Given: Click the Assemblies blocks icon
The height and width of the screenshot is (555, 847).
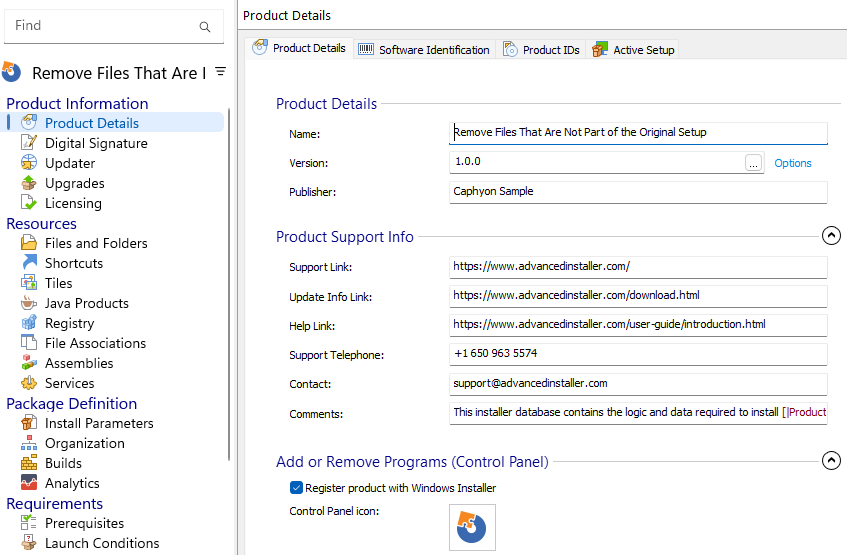Looking at the screenshot, I should pyautogui.click(x=29, y=363).
